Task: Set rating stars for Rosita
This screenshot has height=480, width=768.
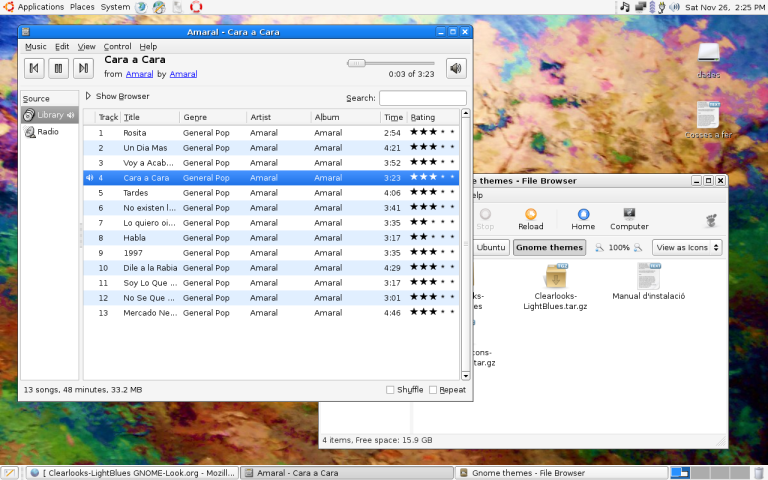Action: click(x=432, y=132)
